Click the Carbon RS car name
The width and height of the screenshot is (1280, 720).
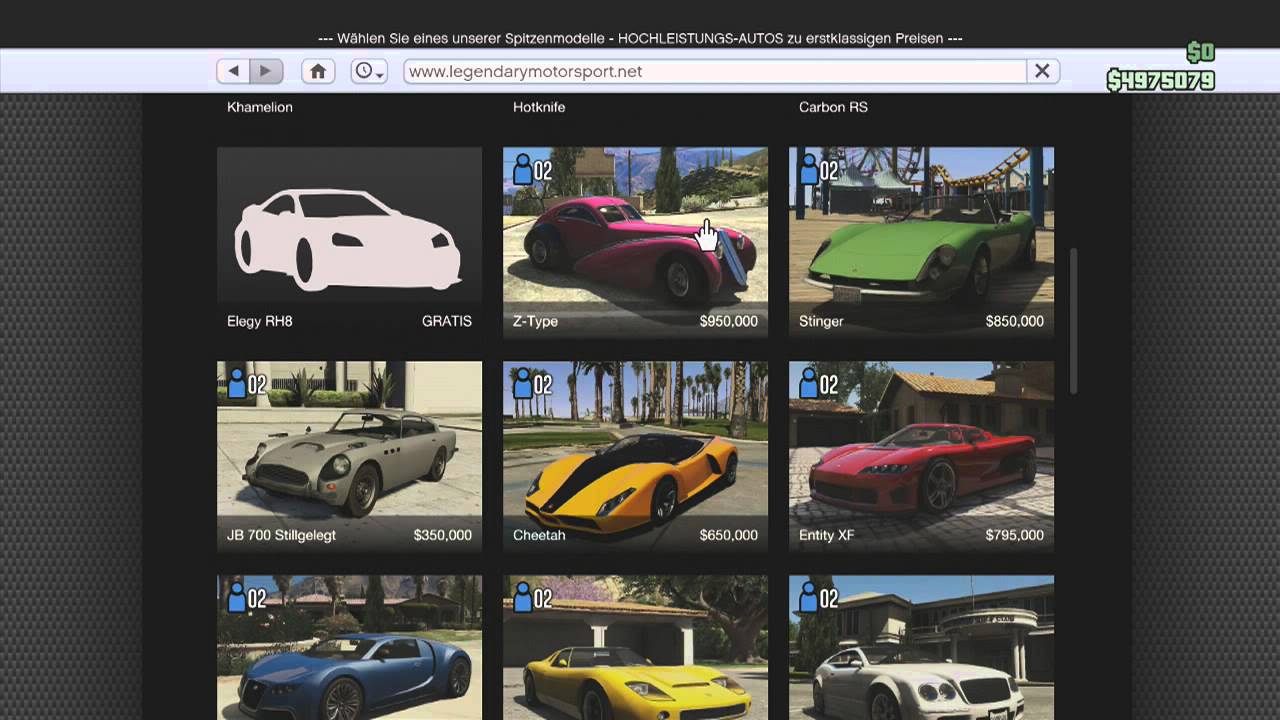point(833,107)
